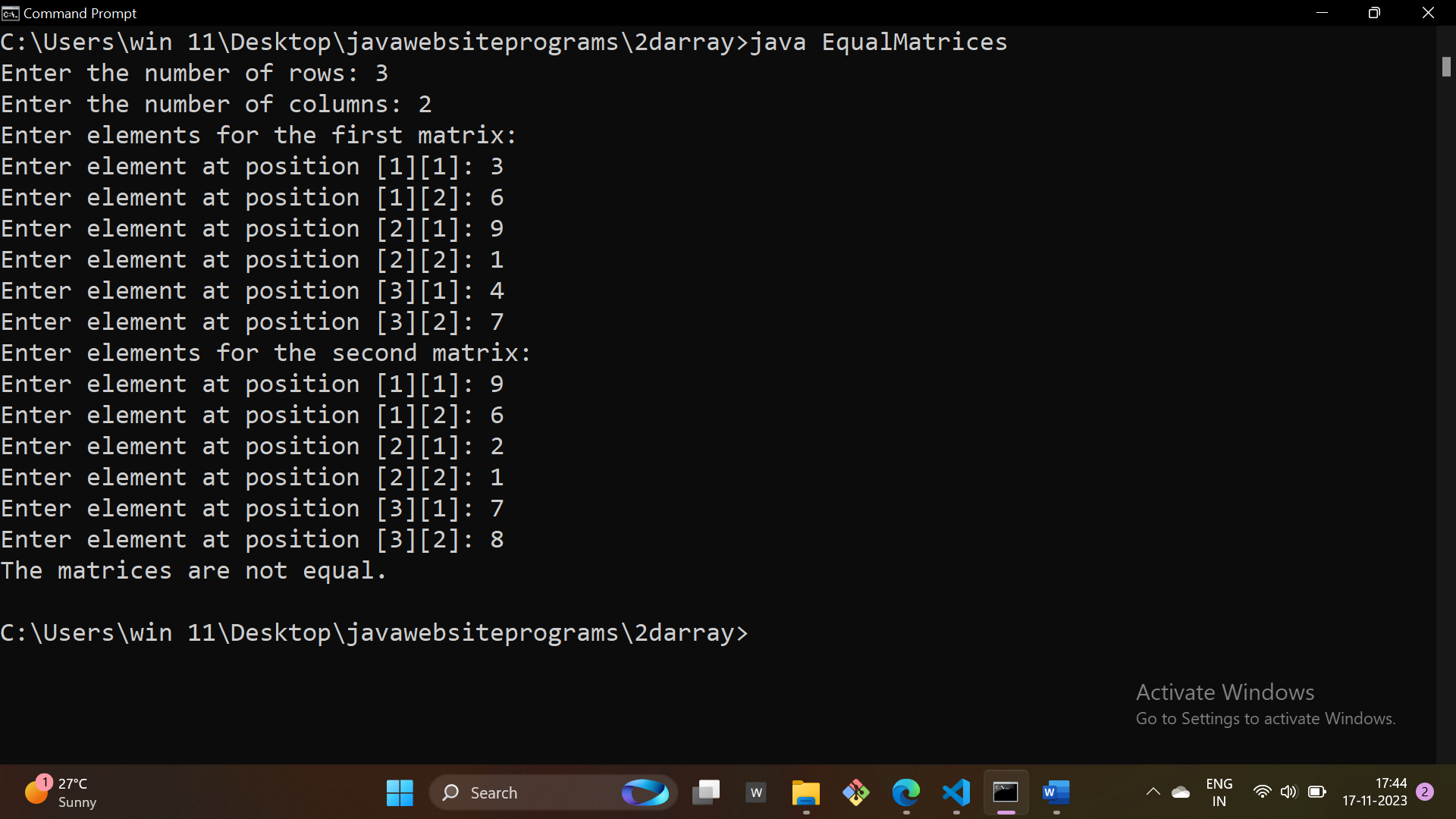Click the Command Prompt taskbar icon
The height and width of the screenshot is (819, 1456).
(x=1006, y=793)
